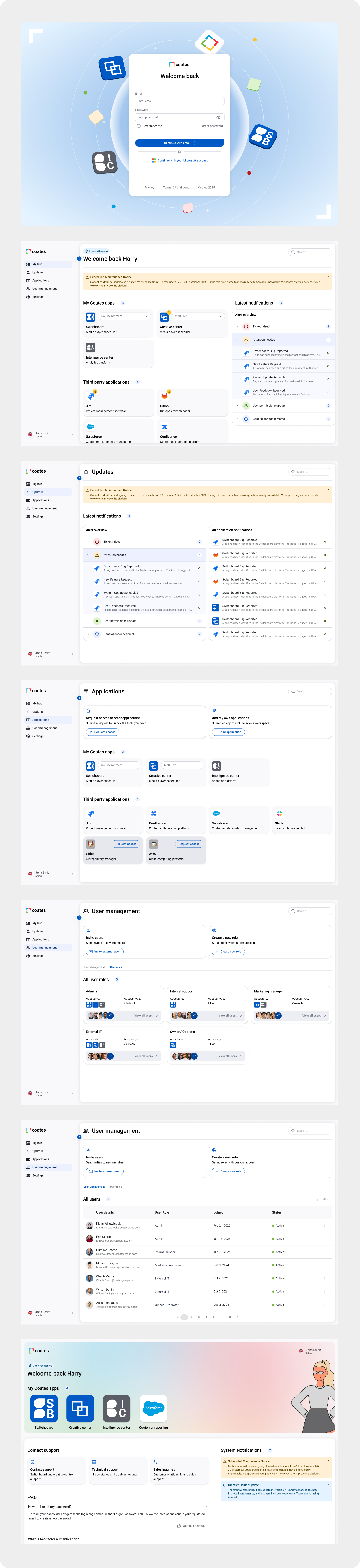
Task: Open MoD Live dropdown on My hub screen
Action: [198, 316]
